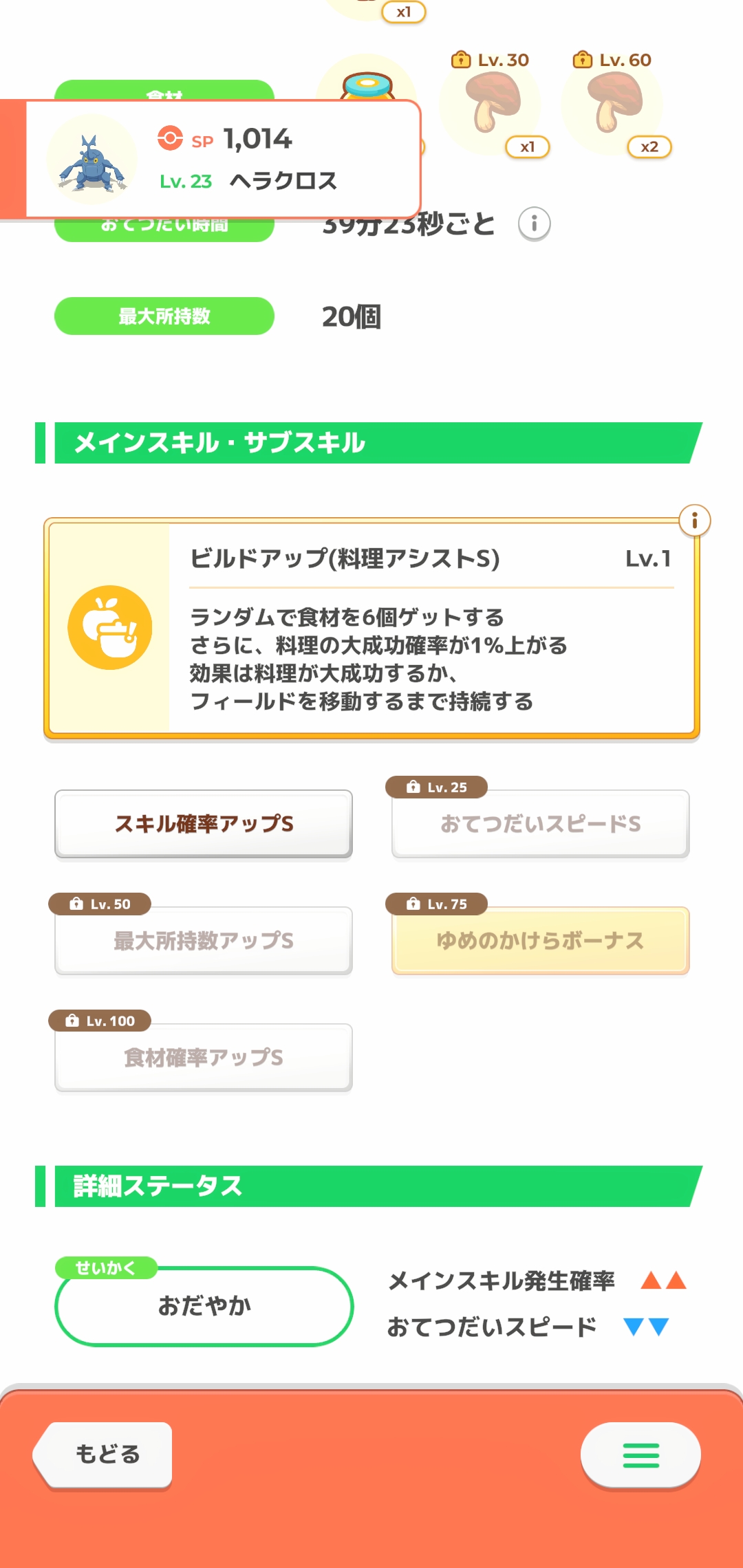Tap the info icon beside helping time
This screenshot has width=743, height=1568.
tap(534, 224)
